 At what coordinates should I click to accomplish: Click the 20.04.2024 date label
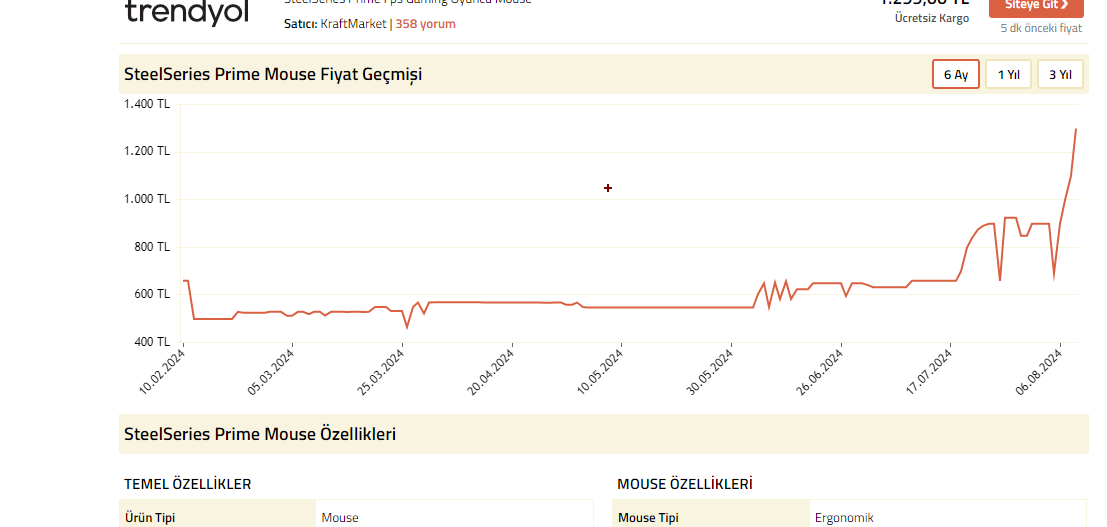[491, 372]
